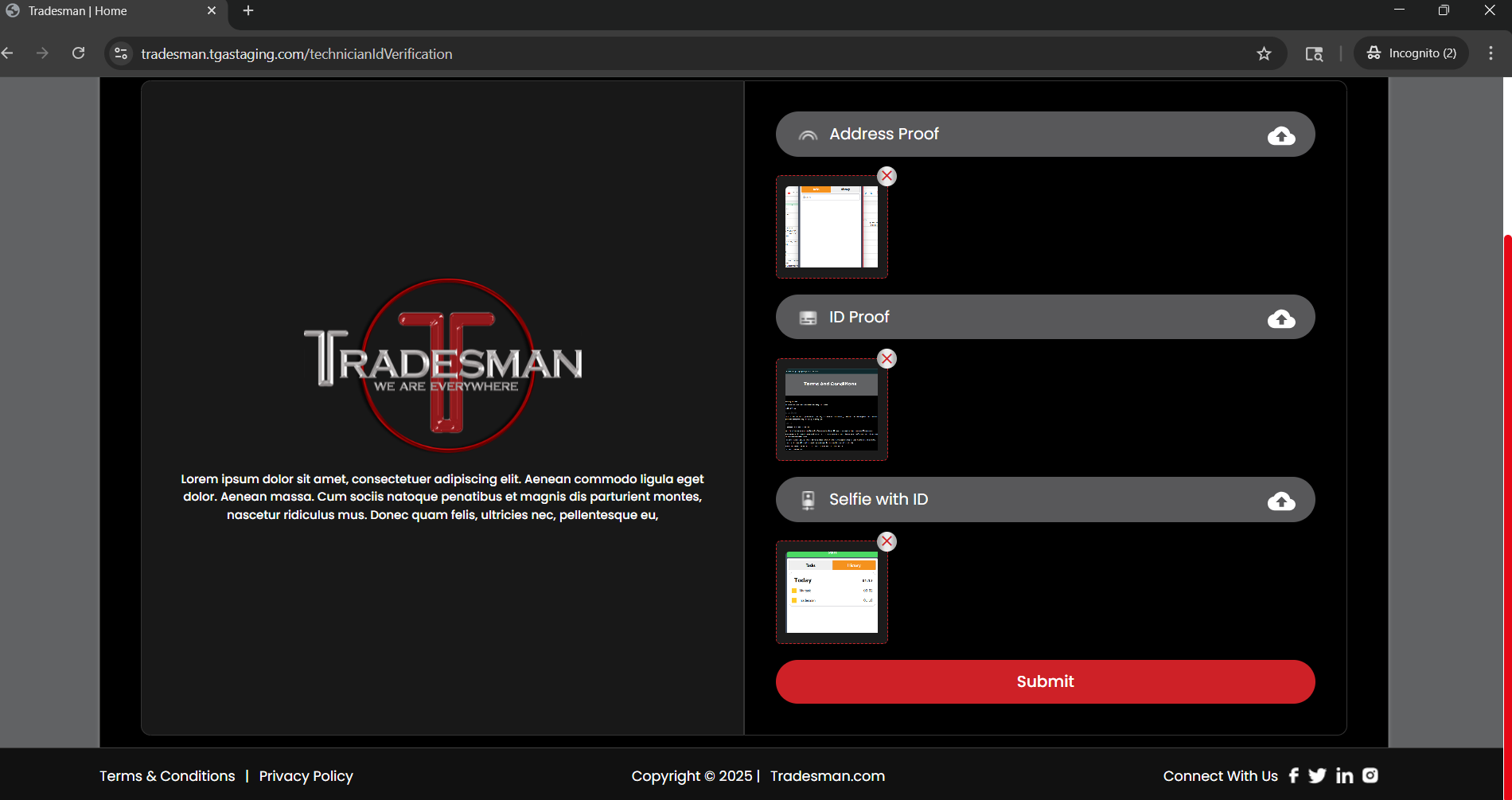Click the 'Connect With Us' footer text
Image resolution: width=1512 pixels, height=800 pixels.
pyautogui.click(x=1220, y=776)
